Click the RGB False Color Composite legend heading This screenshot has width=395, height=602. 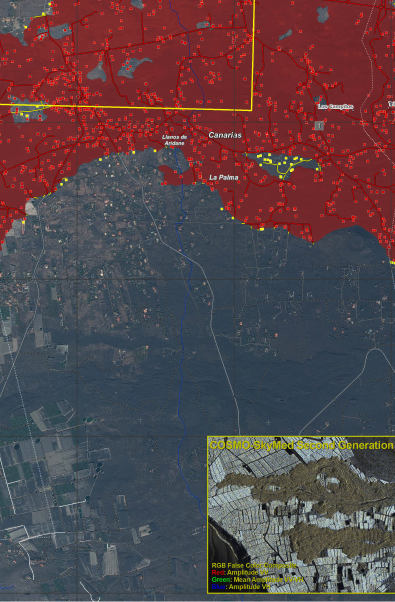[254, 566]
